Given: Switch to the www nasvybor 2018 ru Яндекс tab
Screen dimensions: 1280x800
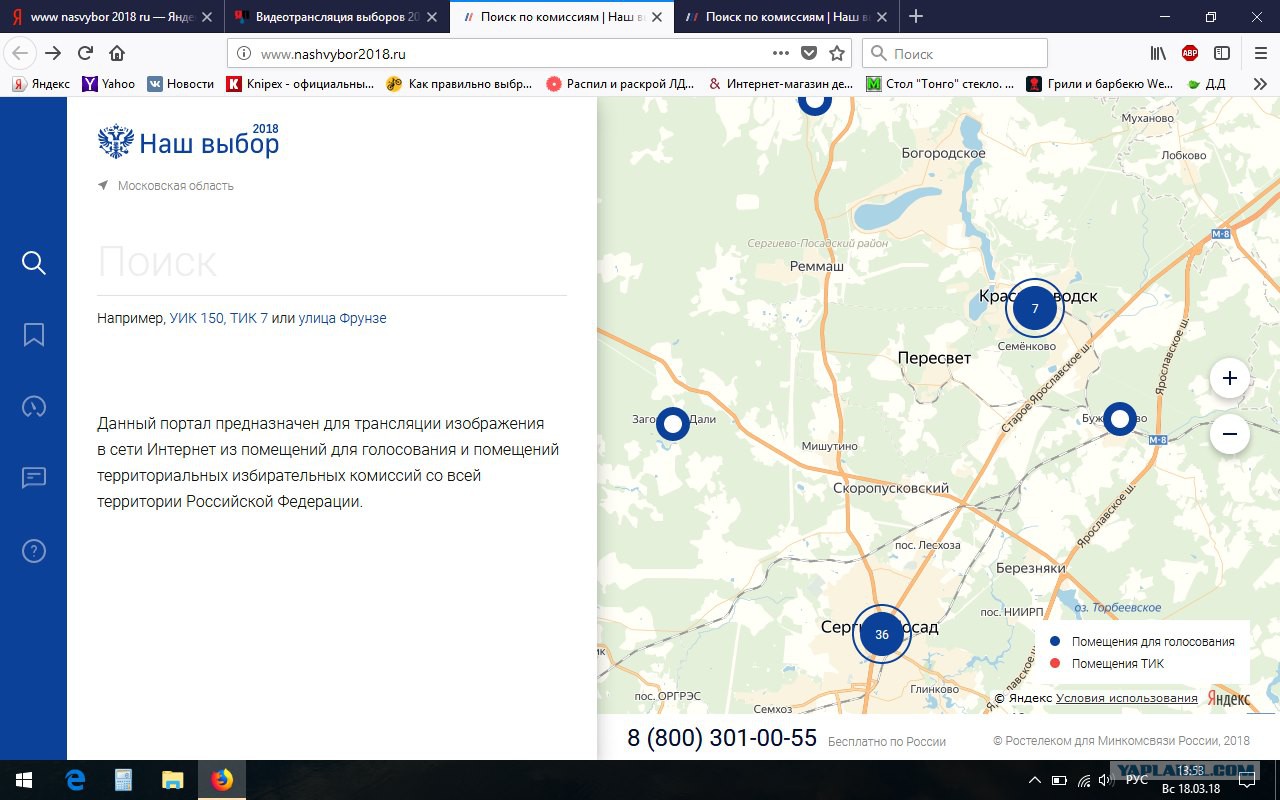Looking at the screenshot, I should [x=110, y=17].
